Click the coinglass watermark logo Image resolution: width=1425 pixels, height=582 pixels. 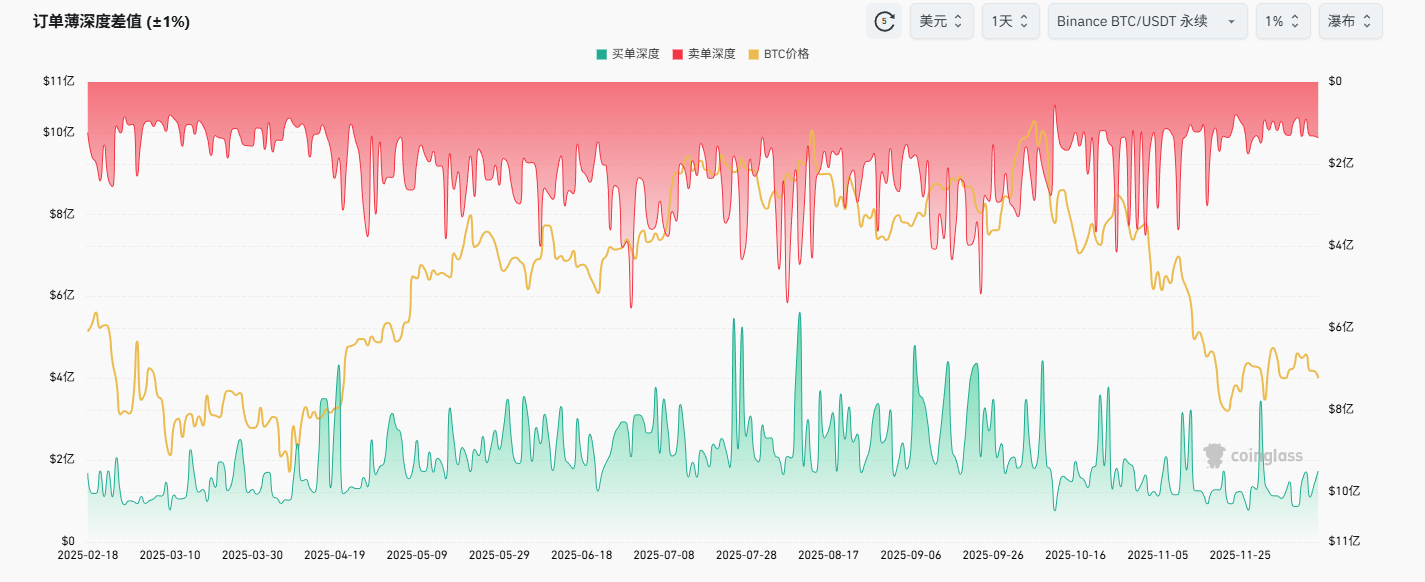[x=1253, y=456]
